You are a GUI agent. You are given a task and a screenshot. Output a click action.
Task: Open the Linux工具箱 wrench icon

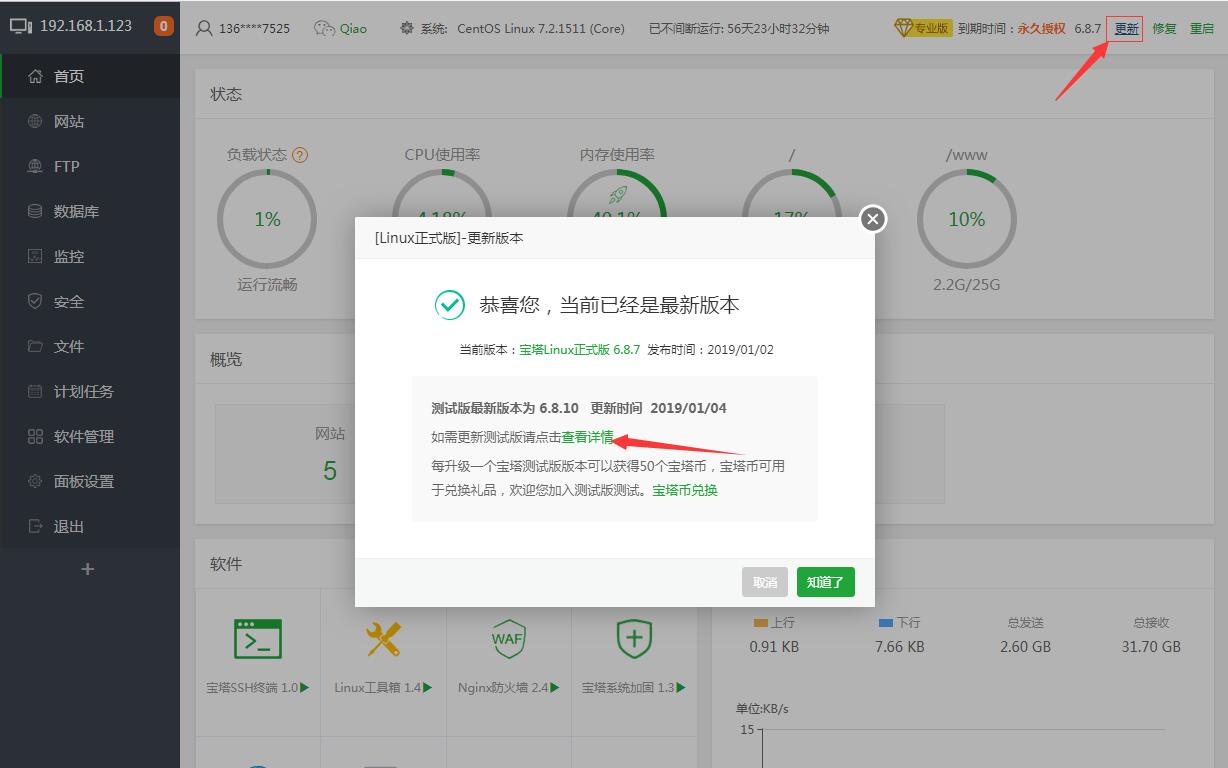tap(383, 638)
